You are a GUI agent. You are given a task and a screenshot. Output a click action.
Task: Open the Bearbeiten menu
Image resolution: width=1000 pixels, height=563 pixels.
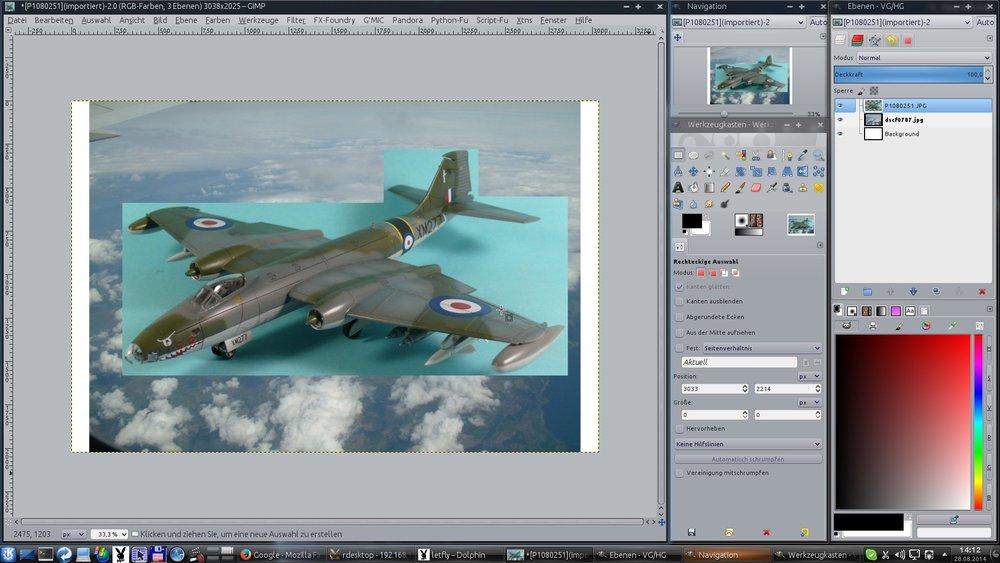point(54,20)
